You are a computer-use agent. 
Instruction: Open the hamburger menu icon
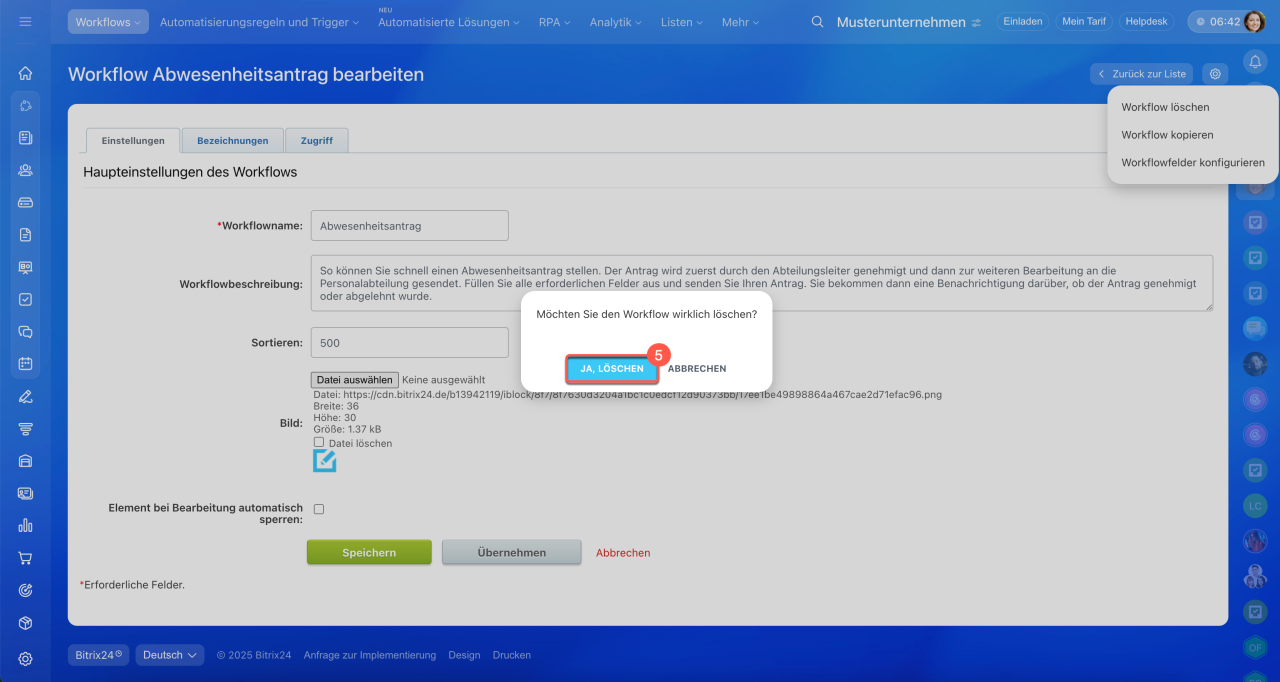[x=26, y=21]
